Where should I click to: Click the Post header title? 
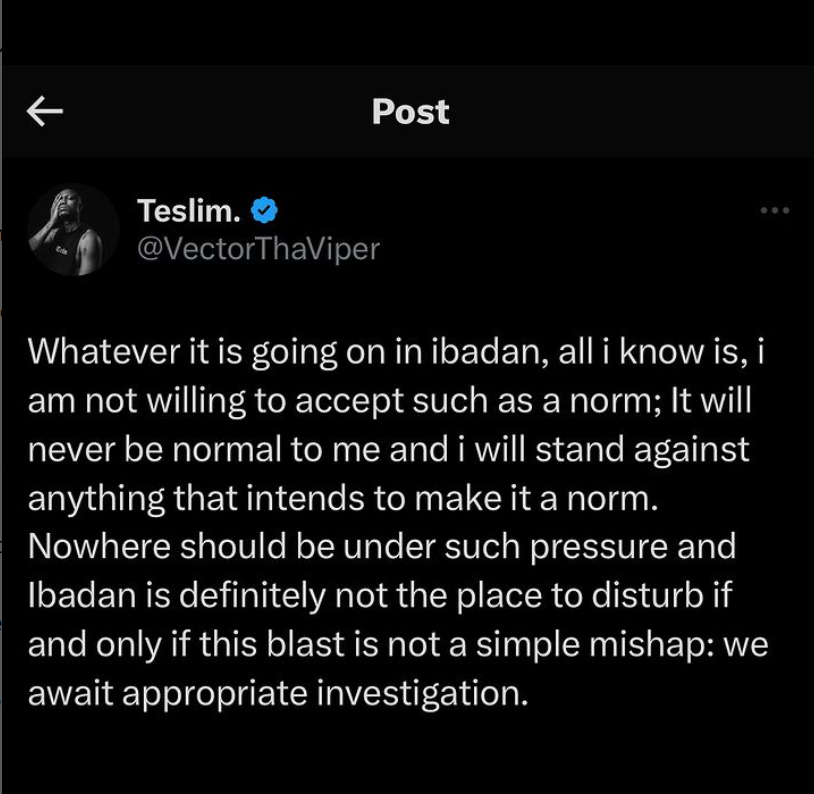coord(410,111)
